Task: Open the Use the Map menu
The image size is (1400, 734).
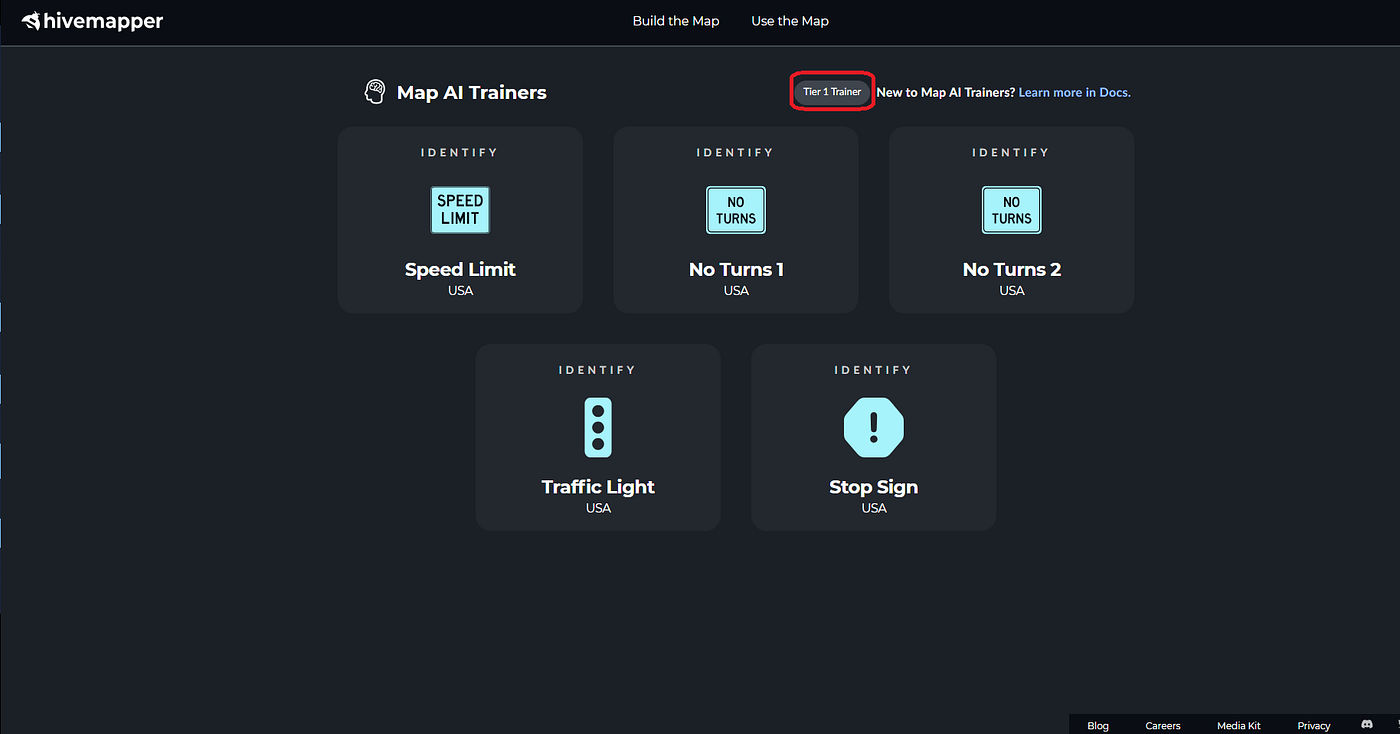Action: coord(790,21)
